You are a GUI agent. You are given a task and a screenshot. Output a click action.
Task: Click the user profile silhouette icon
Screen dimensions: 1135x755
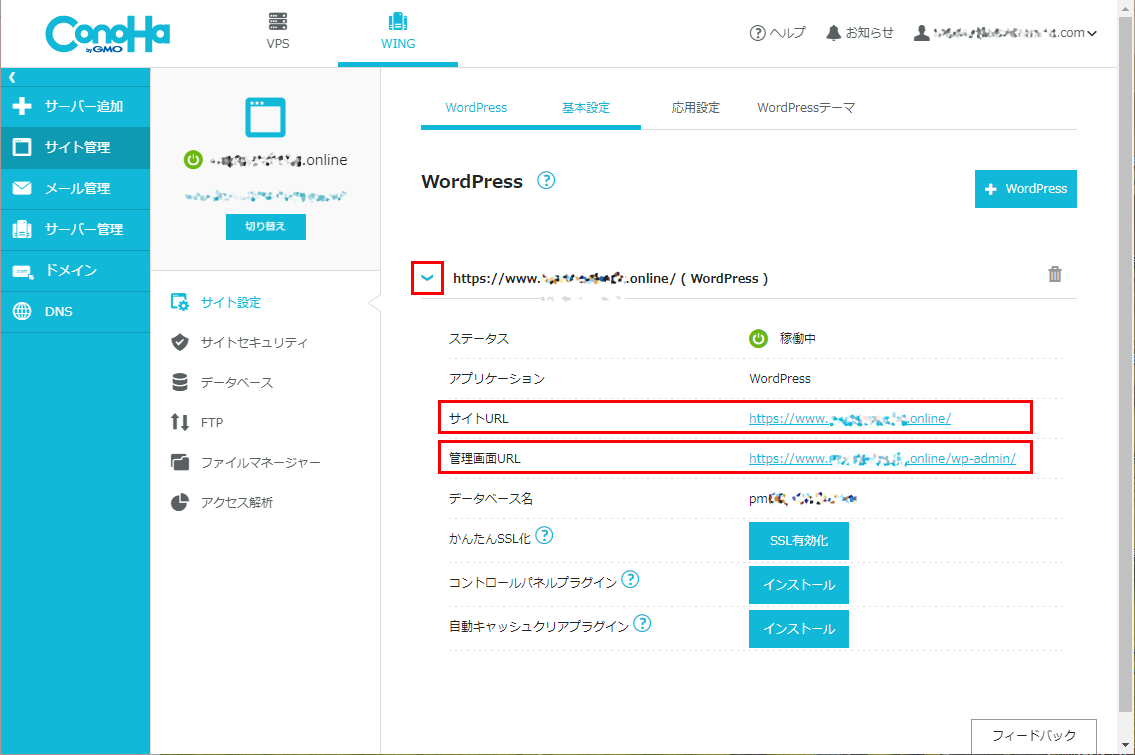click(x=921, y=33)
